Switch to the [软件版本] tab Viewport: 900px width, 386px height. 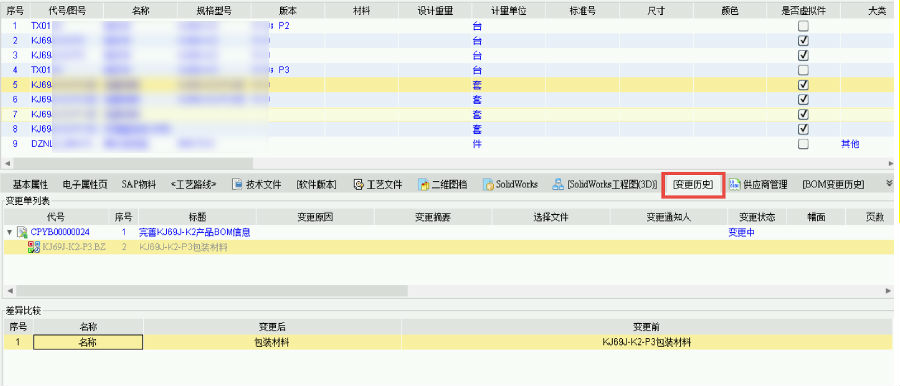[x=316, y=184]
